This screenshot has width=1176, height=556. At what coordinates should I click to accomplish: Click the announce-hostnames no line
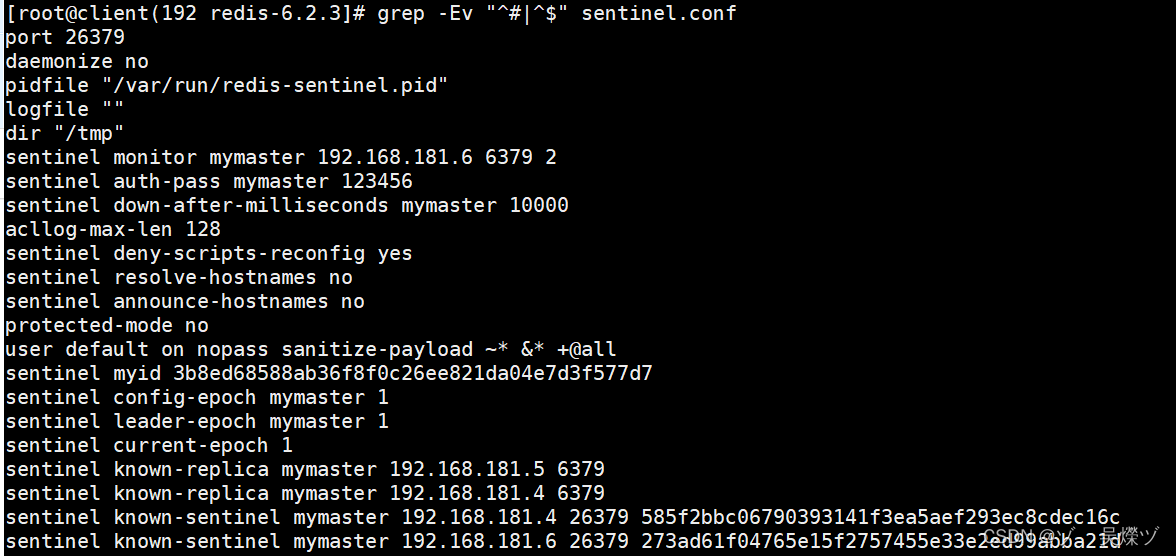[184, 302]
